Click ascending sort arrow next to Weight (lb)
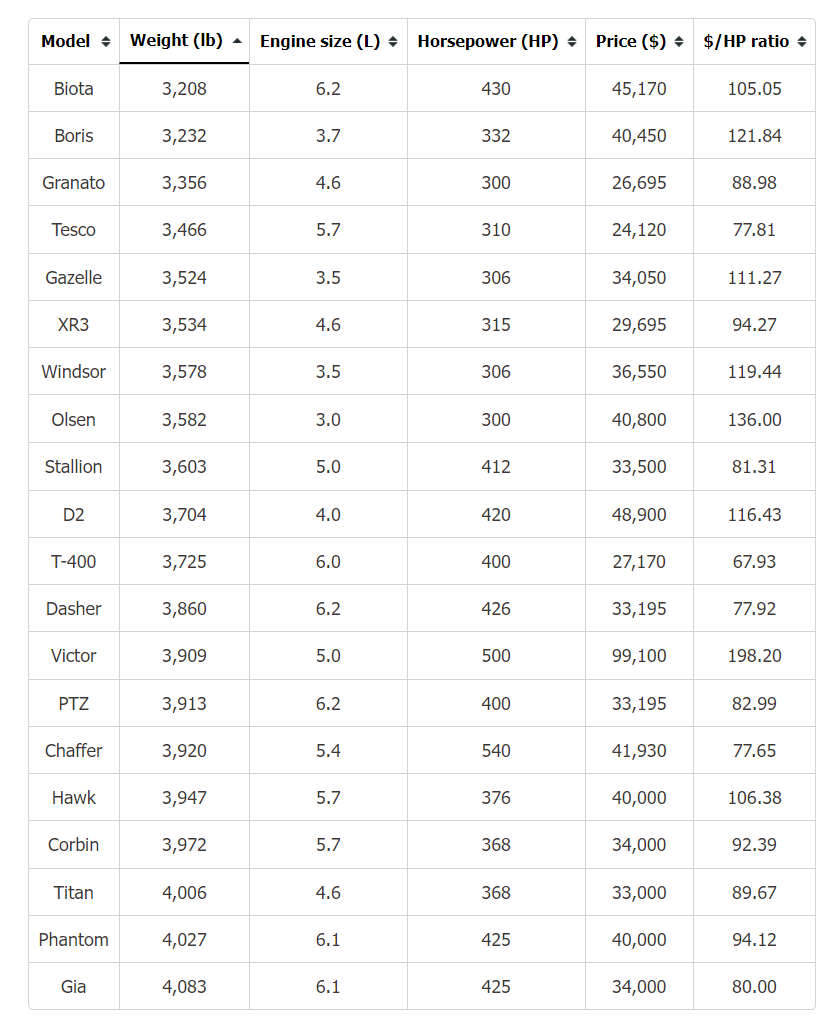 237,41
